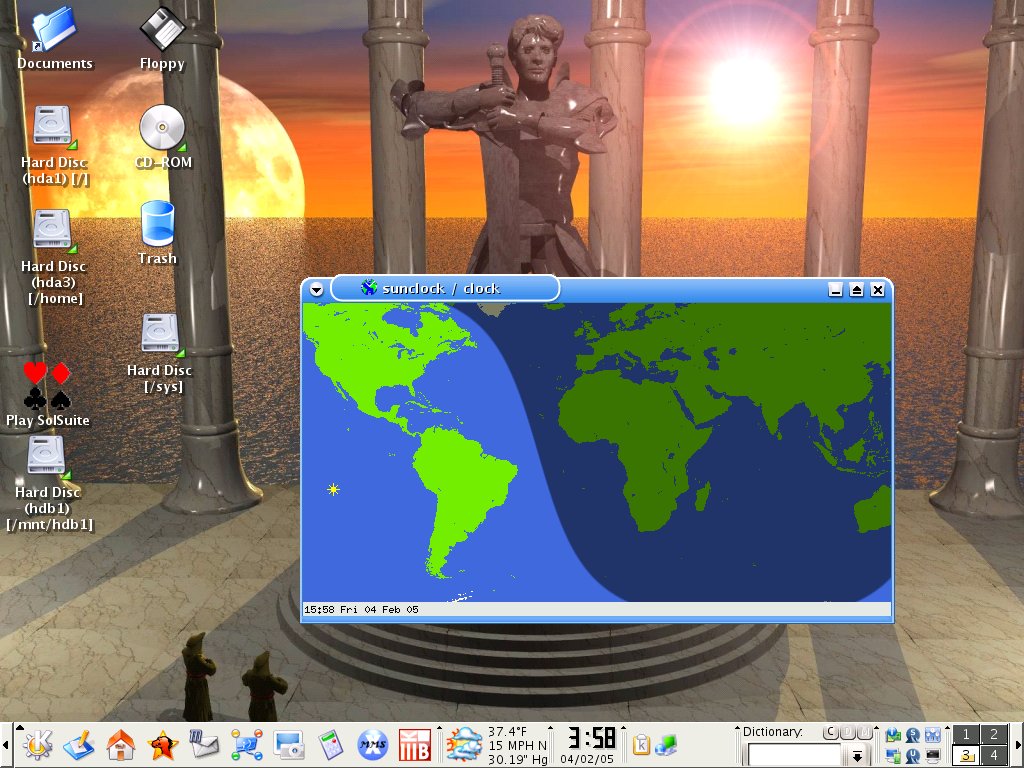This screenshot has width=1024, height=768.
Task: Open the calculator from the panel
Action: [330, 744]
